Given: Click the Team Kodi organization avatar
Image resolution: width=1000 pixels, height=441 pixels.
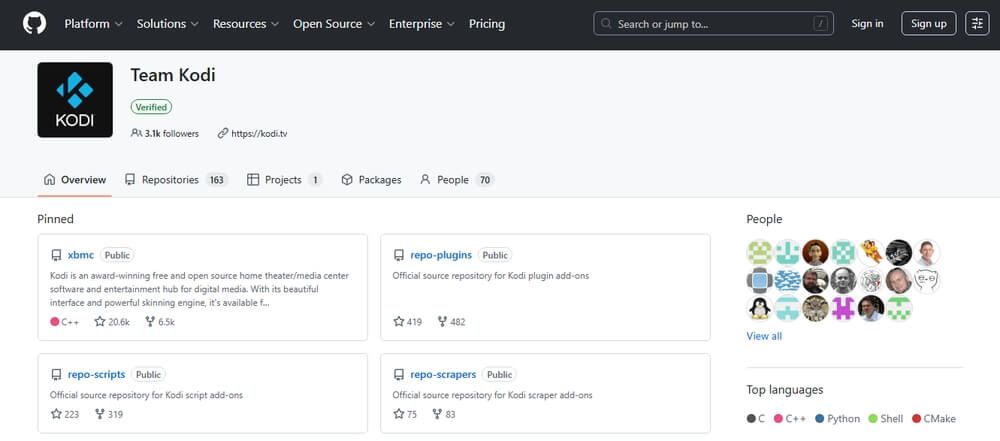Looking at the screenshot, I should [x=75, y=100].
